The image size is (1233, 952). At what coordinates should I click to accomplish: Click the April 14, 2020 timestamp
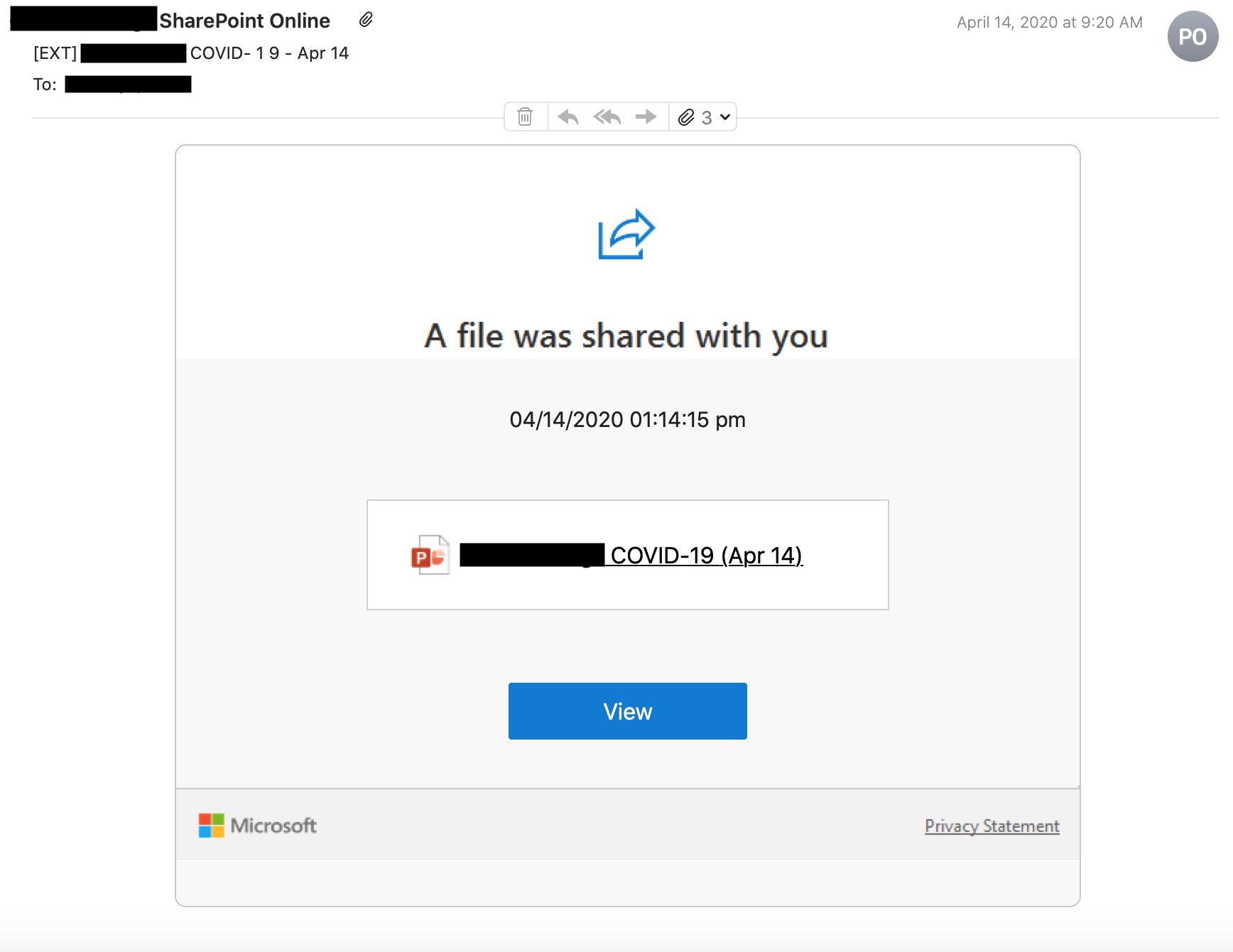point(1050,22)
